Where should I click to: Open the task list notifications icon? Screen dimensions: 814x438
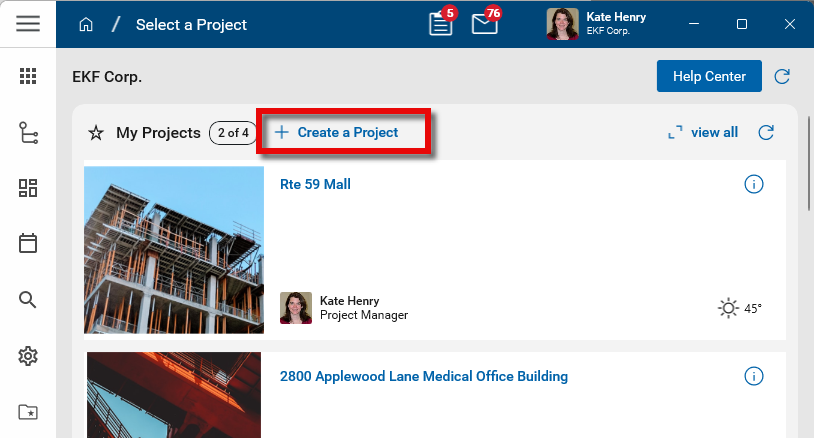tap(441, 24)
